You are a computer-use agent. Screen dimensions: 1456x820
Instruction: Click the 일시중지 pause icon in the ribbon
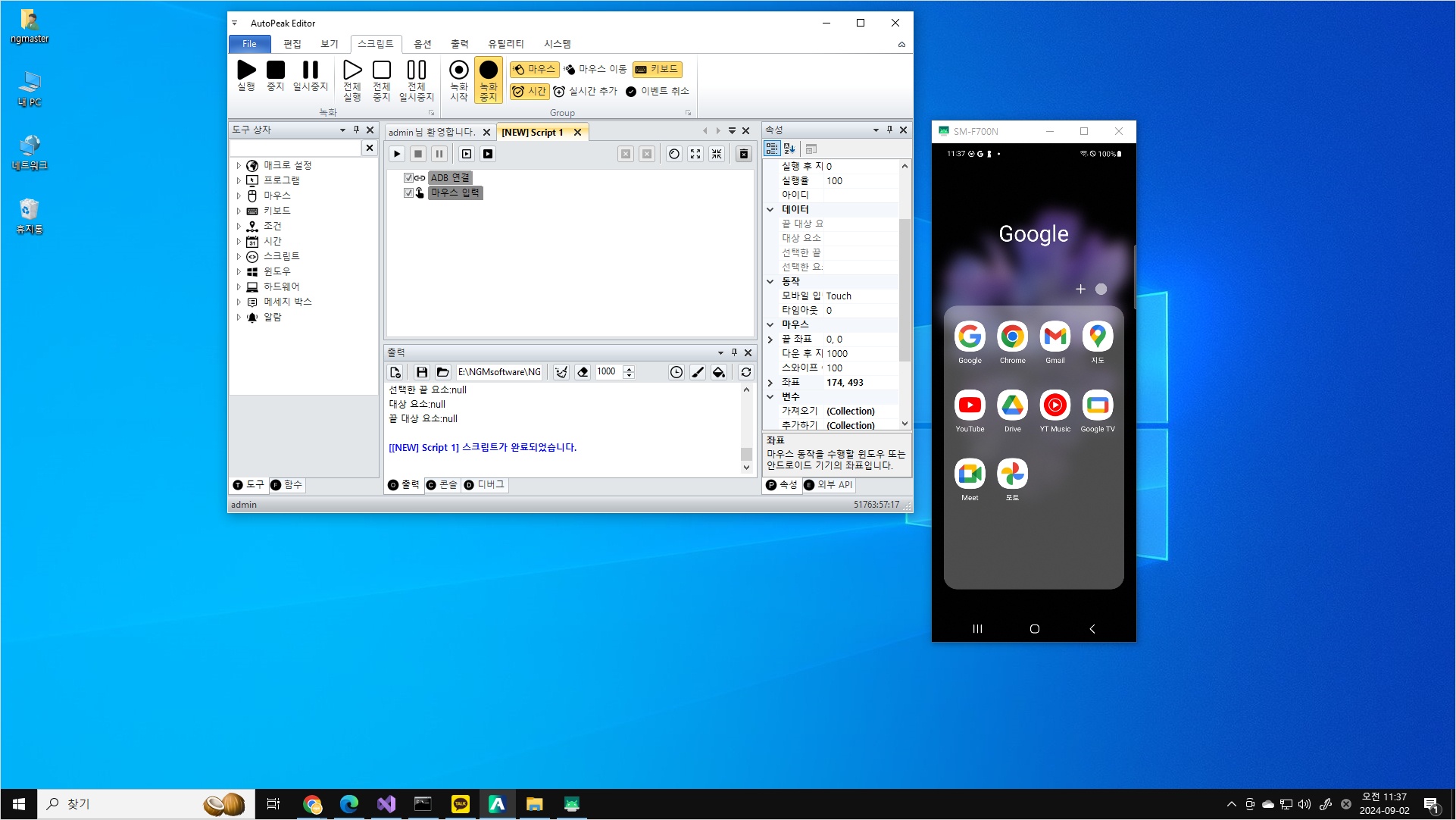[x=311, y=70]
